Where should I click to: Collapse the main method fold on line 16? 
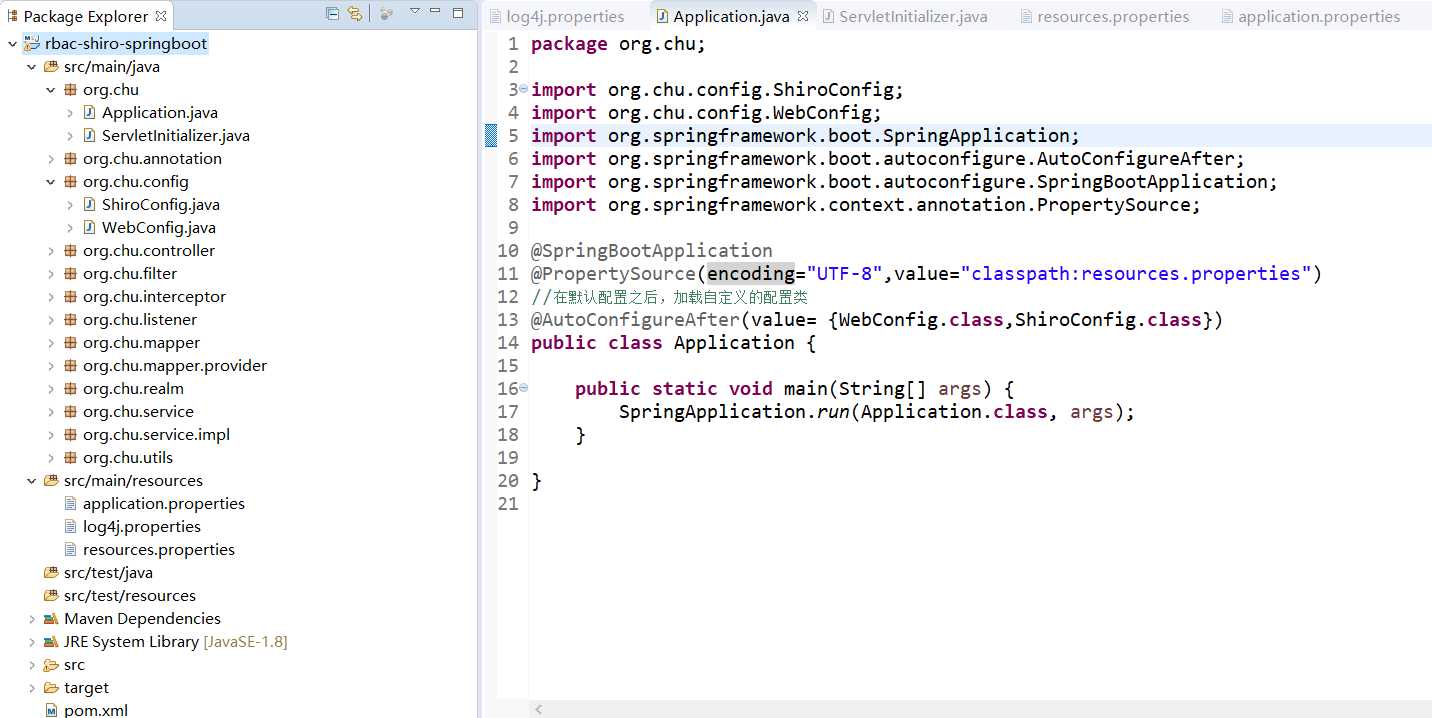click(523, 387)
